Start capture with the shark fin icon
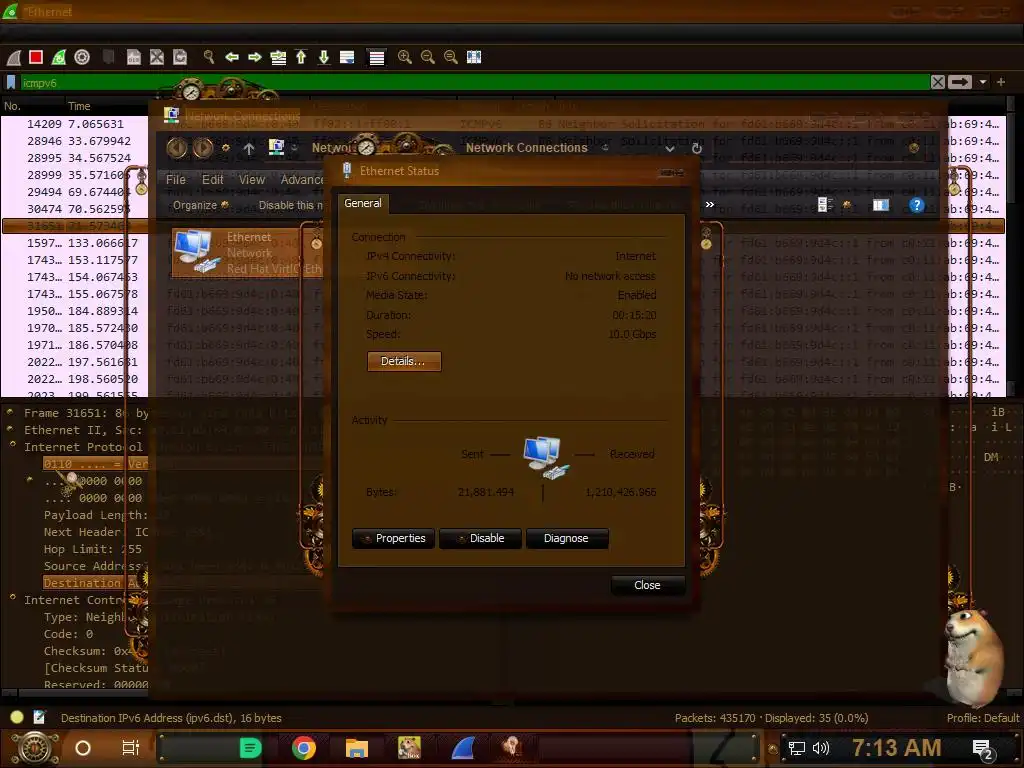Viewport: 1024px width, 768px height. tap(14, 57)
